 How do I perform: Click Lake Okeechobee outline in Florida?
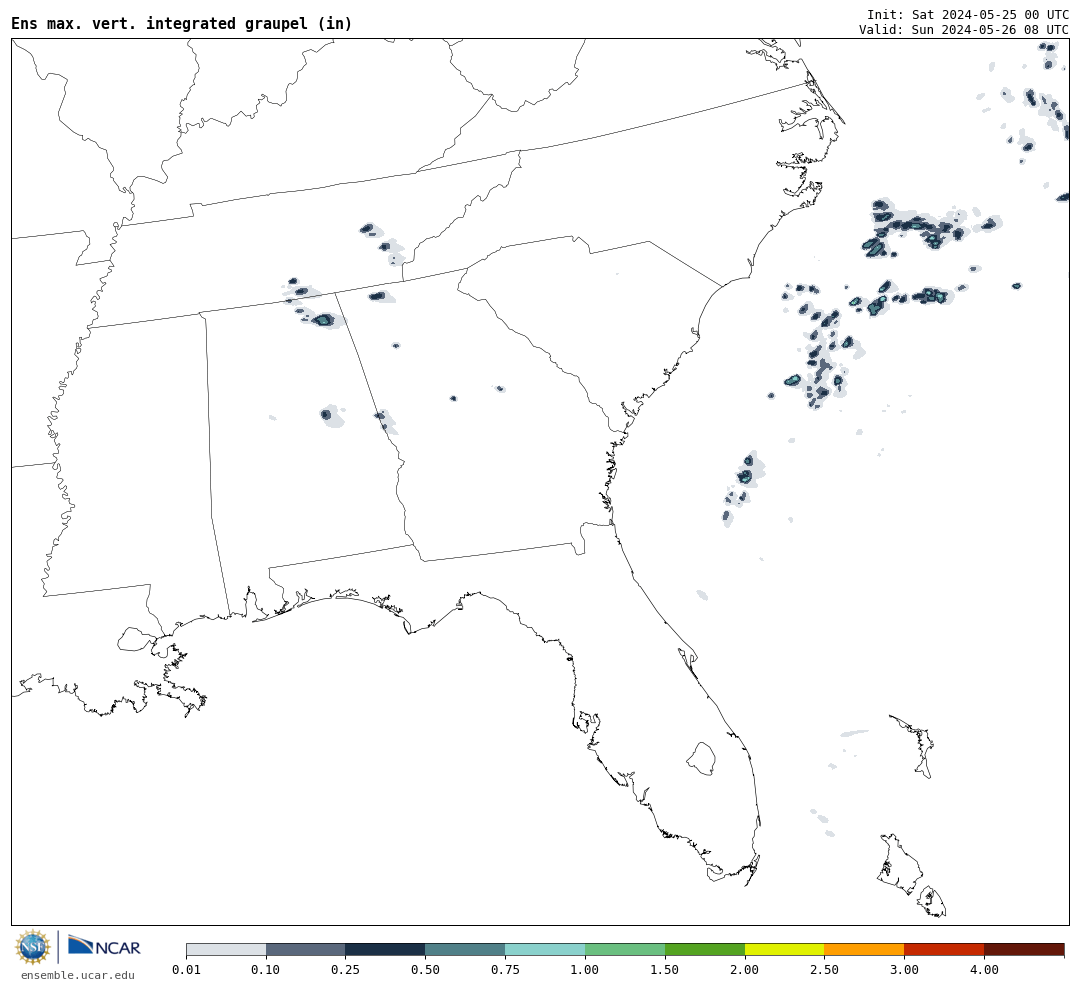tap(701, 759)
